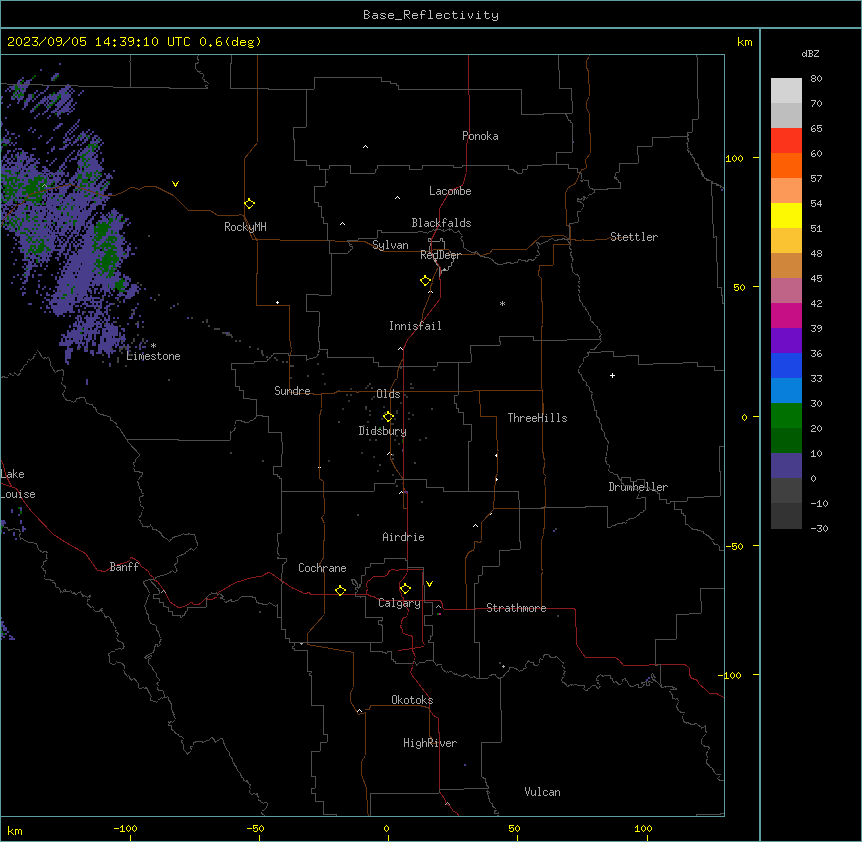Click the white plus marker north of Drumheller
Image resolution: width=862 pixels, height=842 pixels.
pos(612,375)
